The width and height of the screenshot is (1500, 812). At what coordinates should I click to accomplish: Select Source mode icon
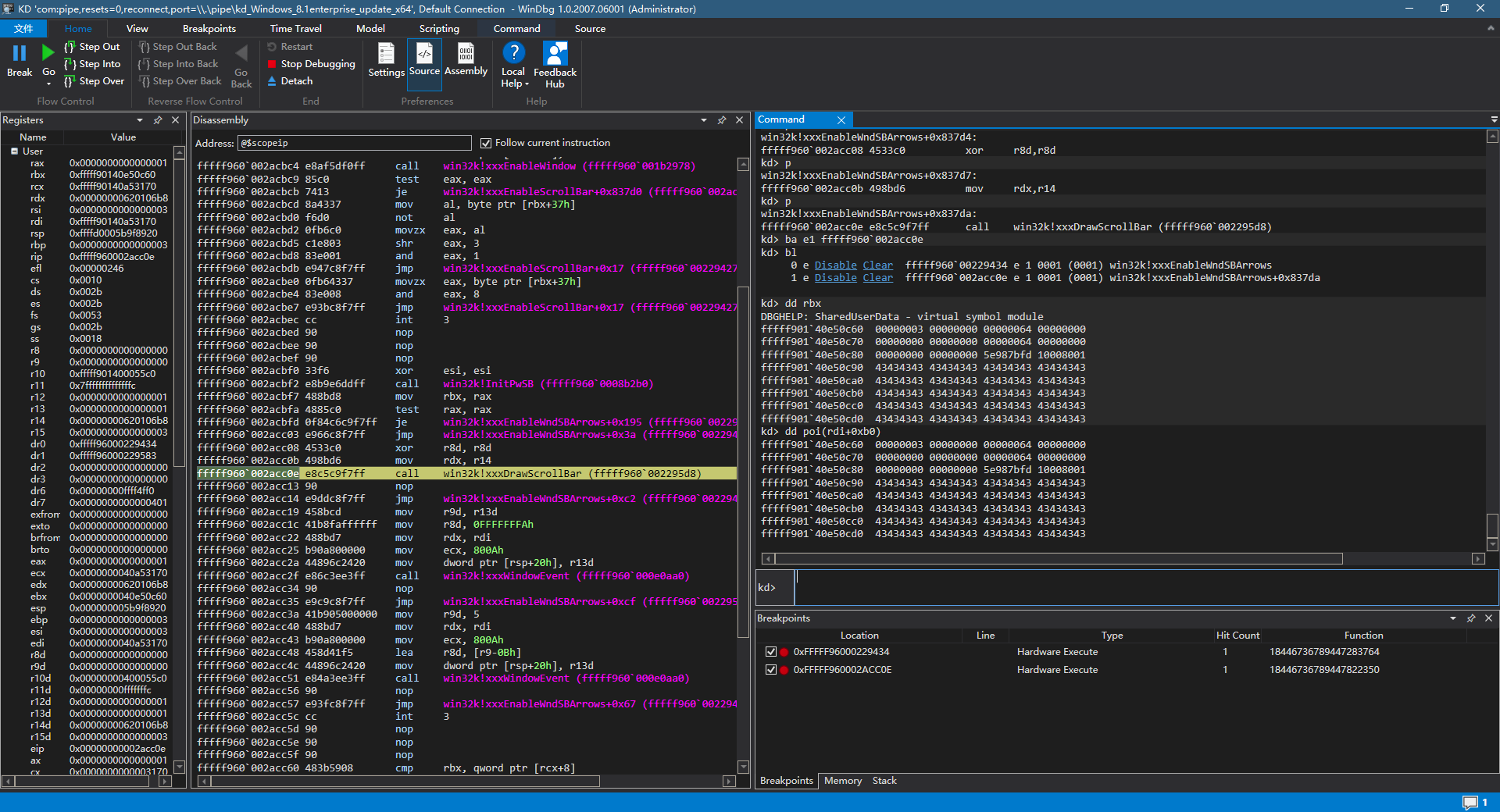(x=424, y=53)
